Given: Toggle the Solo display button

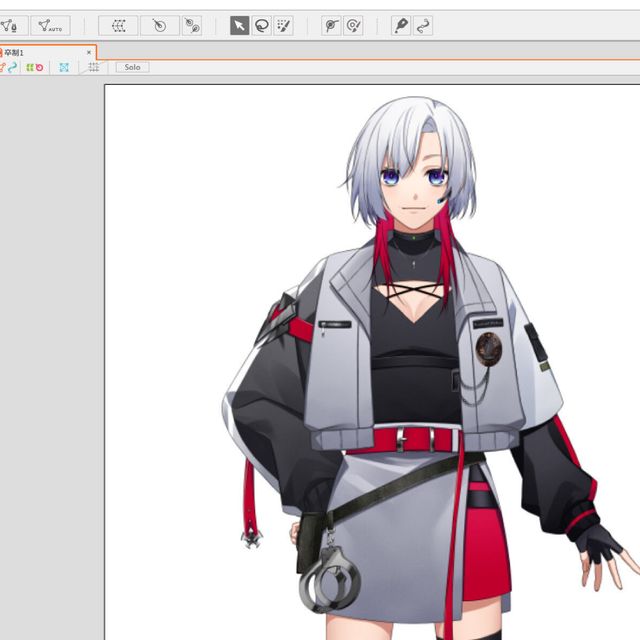Looking at the screenshot, I should [x=132, y=67].
